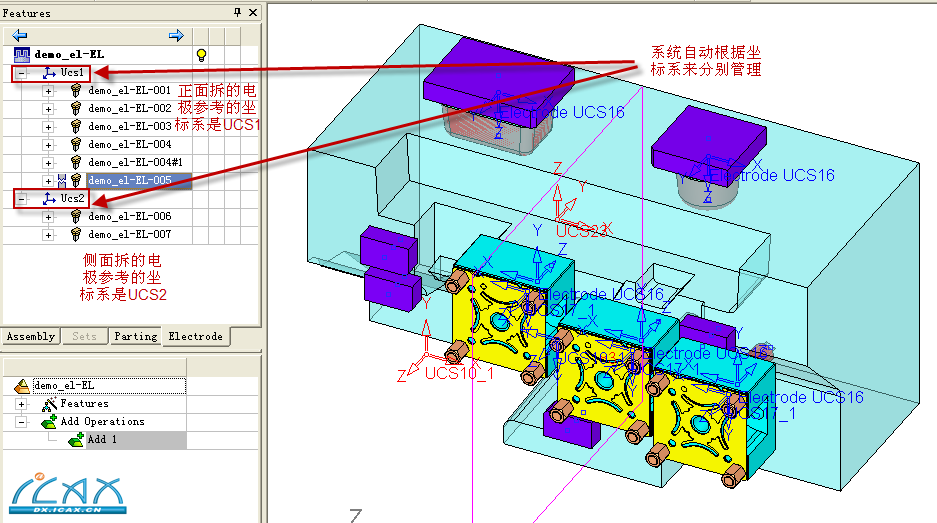Click electrode icon of demo_el-EL-002
This screenshot has height=523, width=937.
pos(76,109)
